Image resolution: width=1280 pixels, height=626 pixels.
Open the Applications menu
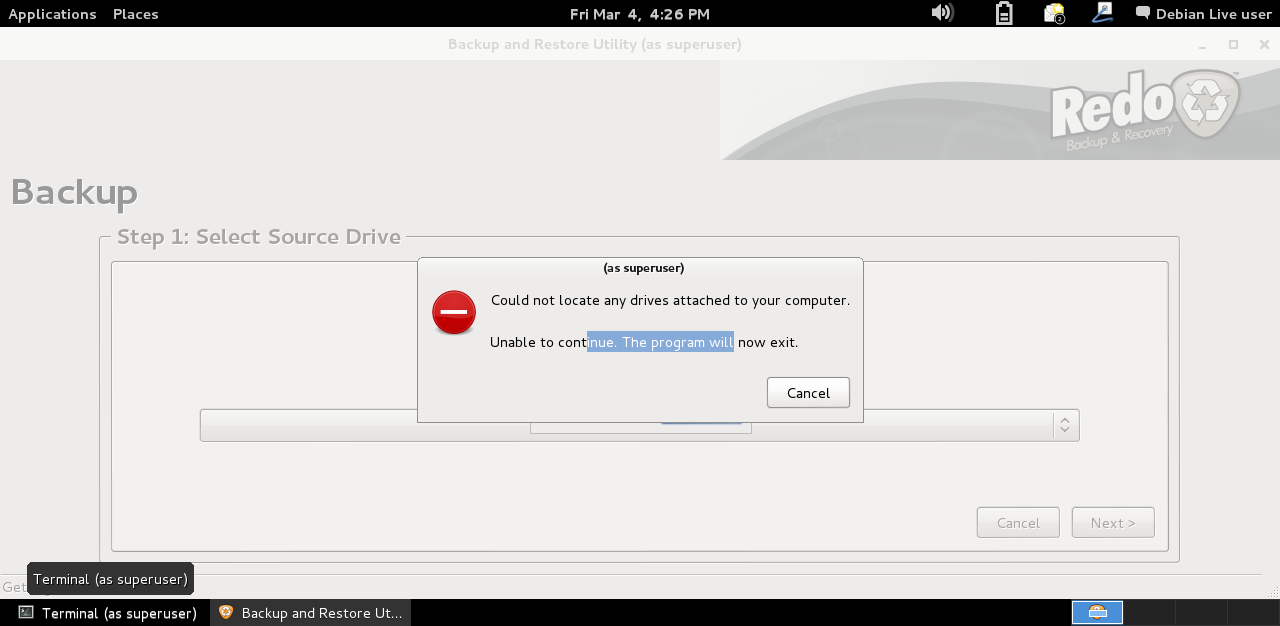[52, 14]
